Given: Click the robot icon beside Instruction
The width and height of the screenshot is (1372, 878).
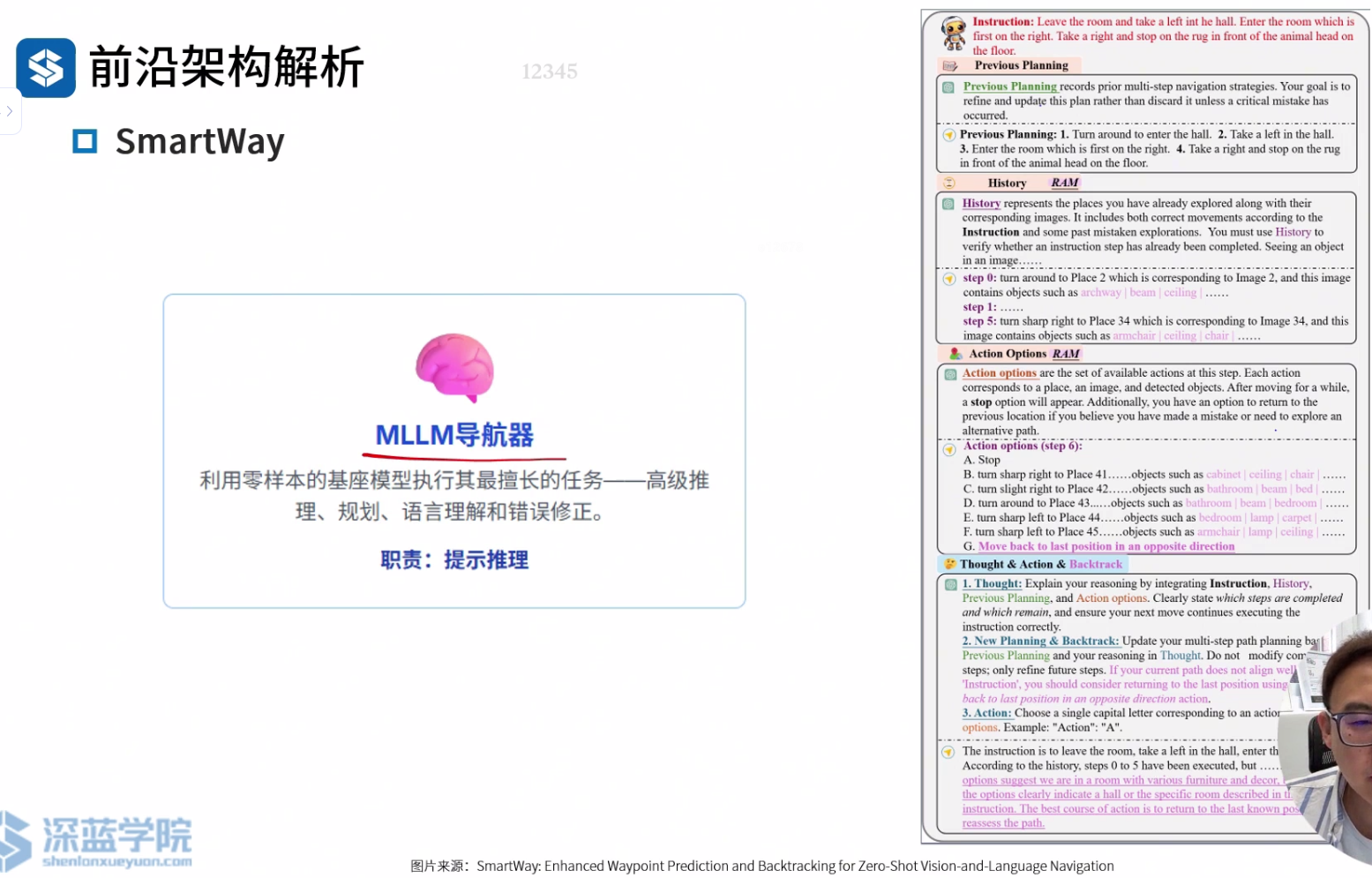Looking at the screenshot, I should [953, 34].
